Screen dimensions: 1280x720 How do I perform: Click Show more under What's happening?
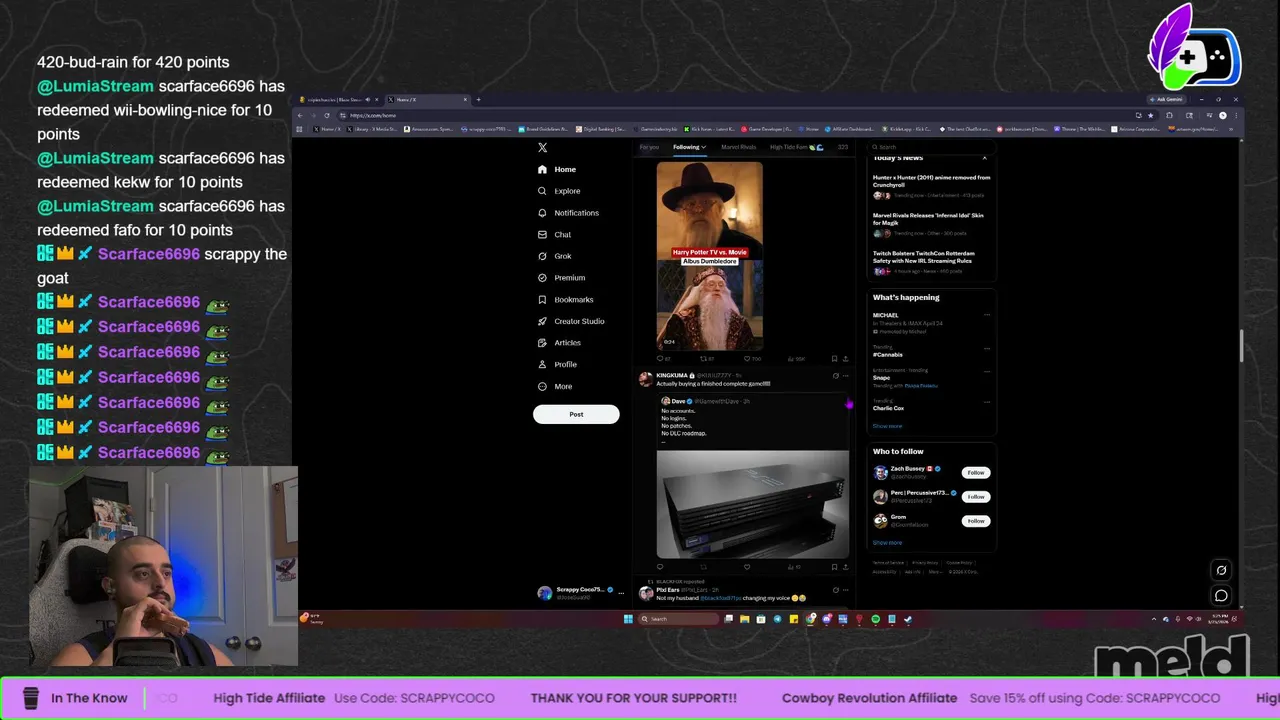(x=887, y=426)
